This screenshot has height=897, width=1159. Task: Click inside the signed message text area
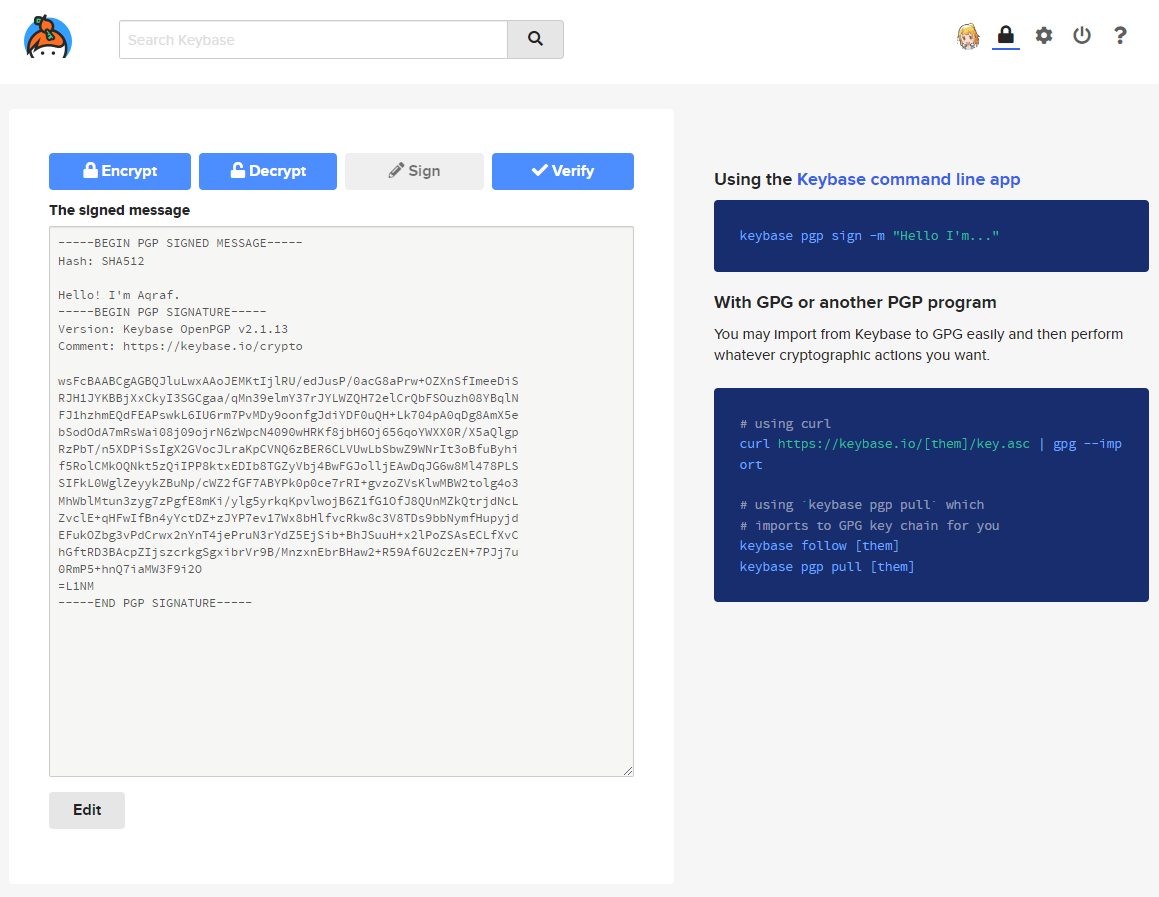point(340,680)
